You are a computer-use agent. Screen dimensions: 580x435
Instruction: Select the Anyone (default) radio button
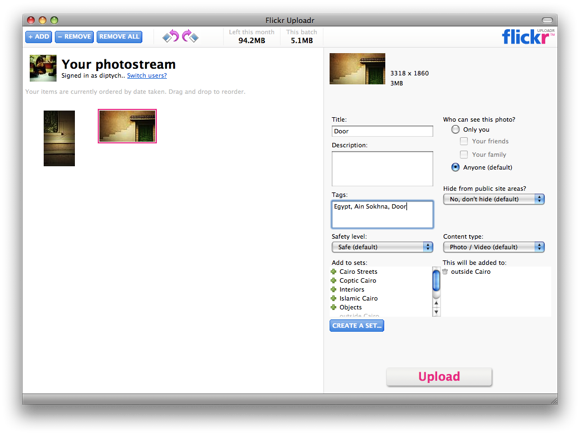click(455, 167)
